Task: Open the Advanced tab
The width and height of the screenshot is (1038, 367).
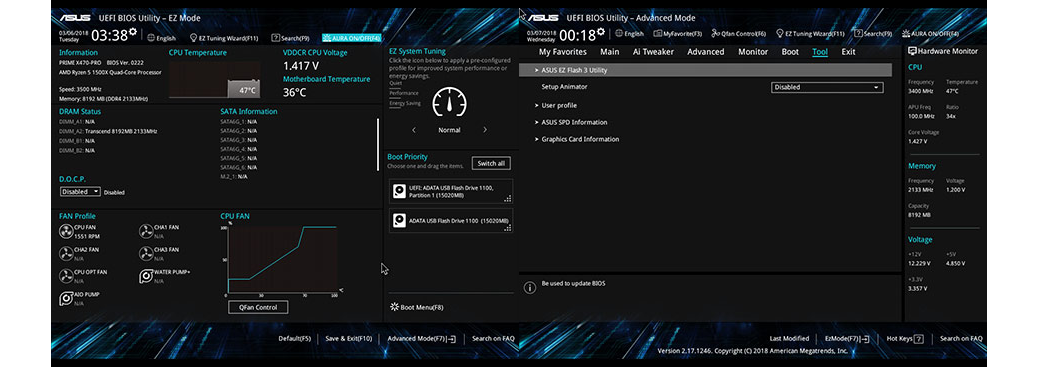Action: coord(706,52)
